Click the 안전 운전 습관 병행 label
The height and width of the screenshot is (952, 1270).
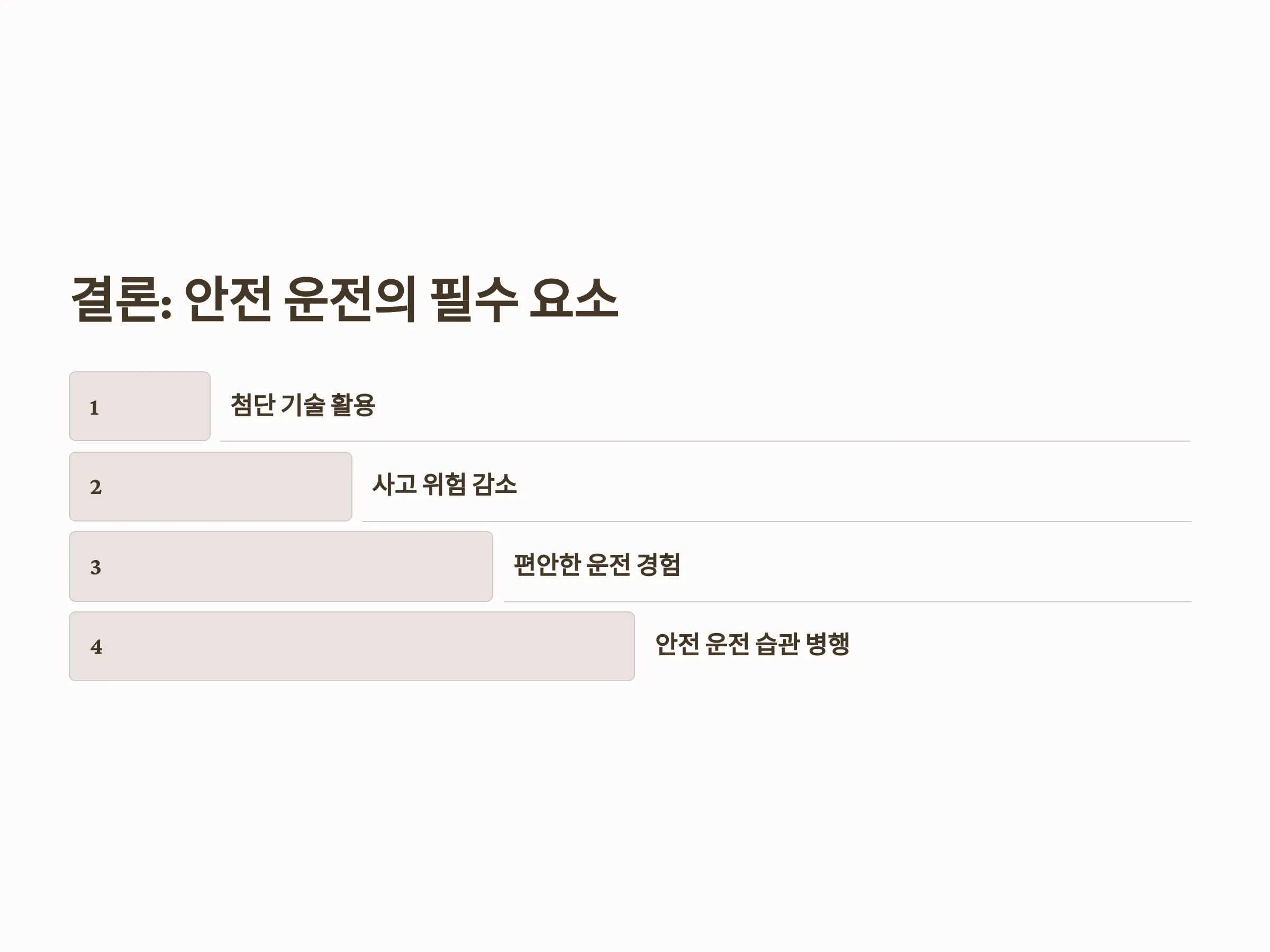(x=752, y=644)
